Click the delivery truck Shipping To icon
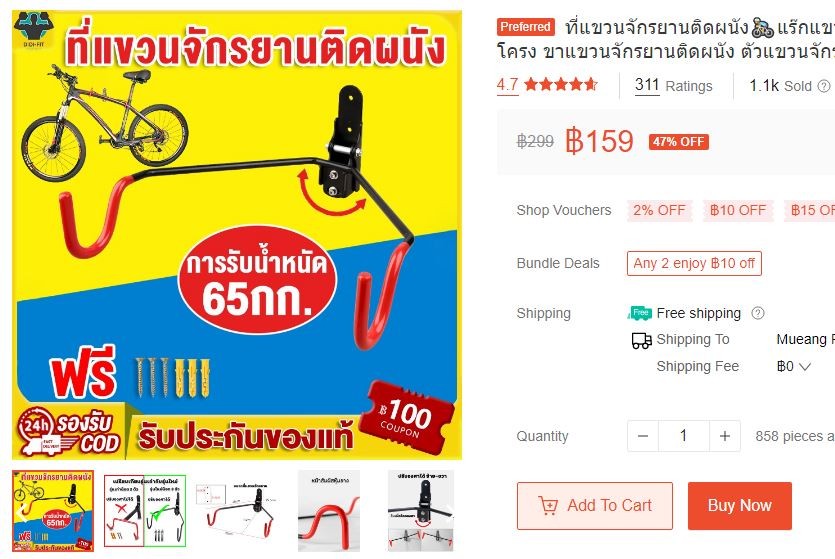Image resolution: width=835 pixels, height=559 pixels. [641, 340]
